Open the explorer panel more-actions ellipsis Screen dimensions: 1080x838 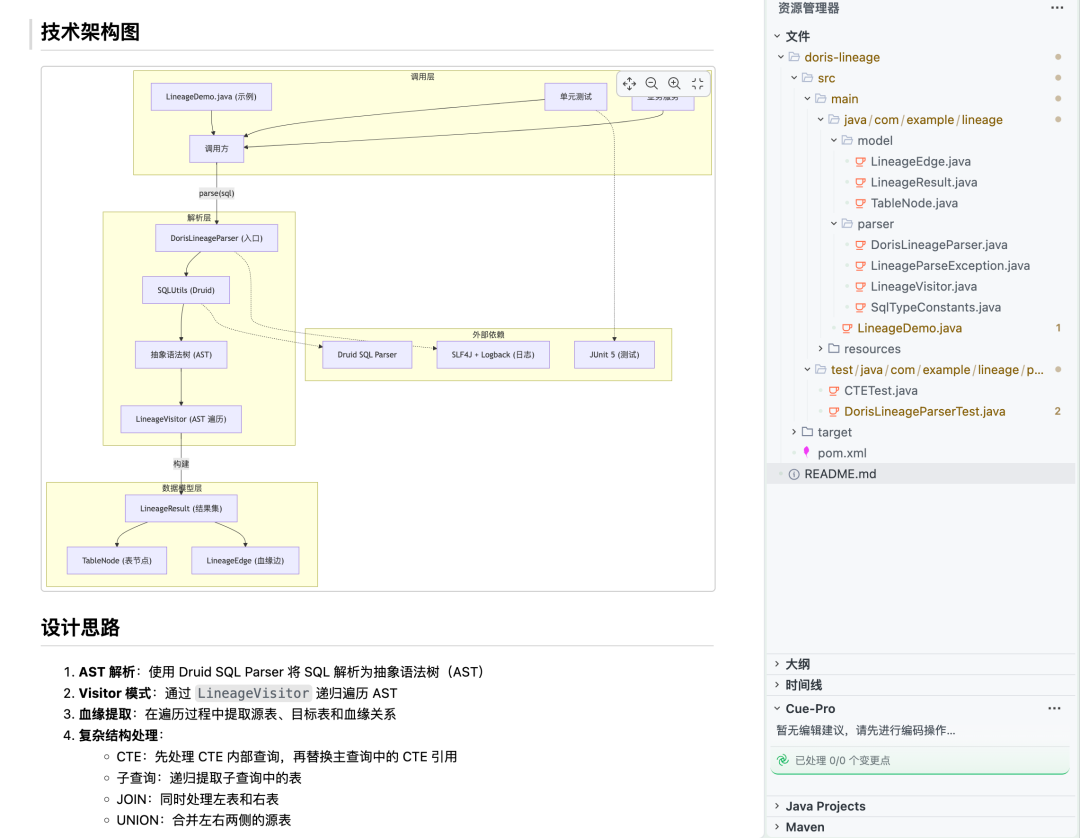tap(1057, 8)
